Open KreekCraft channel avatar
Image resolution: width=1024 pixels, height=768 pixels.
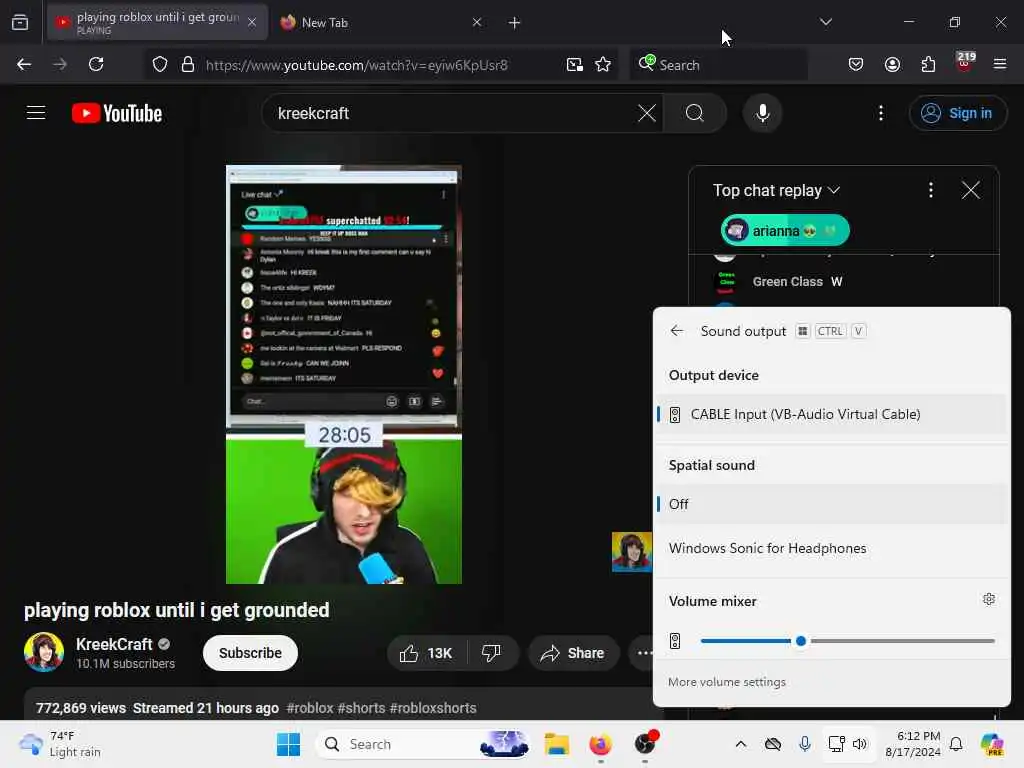click(x=44, y=652)
